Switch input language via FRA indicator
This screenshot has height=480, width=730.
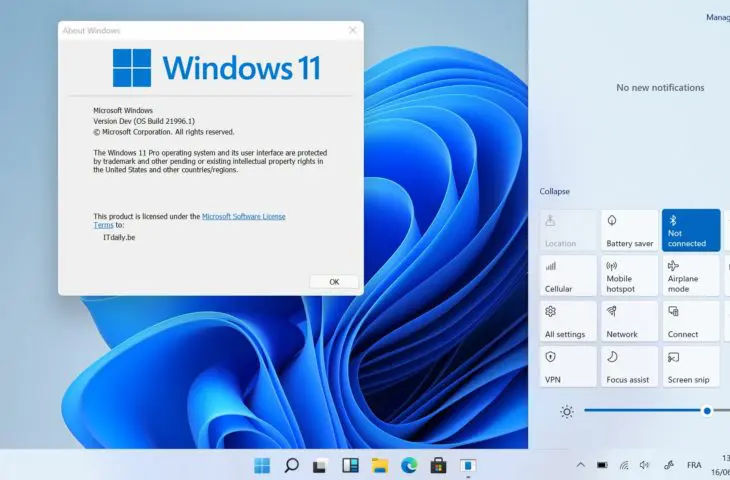pos(694,465)
